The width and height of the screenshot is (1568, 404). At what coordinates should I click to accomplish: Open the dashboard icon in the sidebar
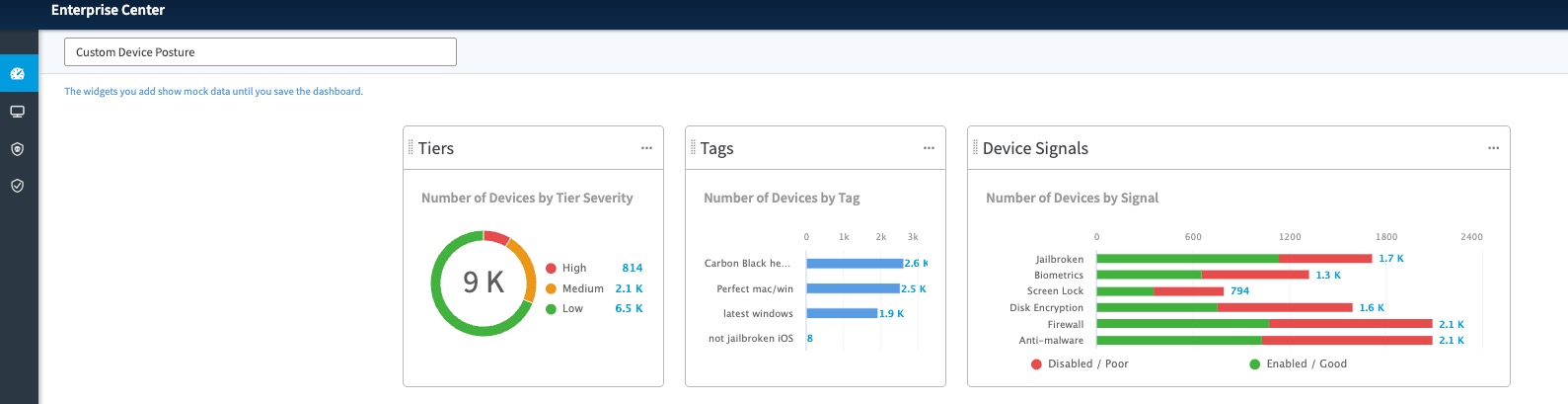(18, 74)
